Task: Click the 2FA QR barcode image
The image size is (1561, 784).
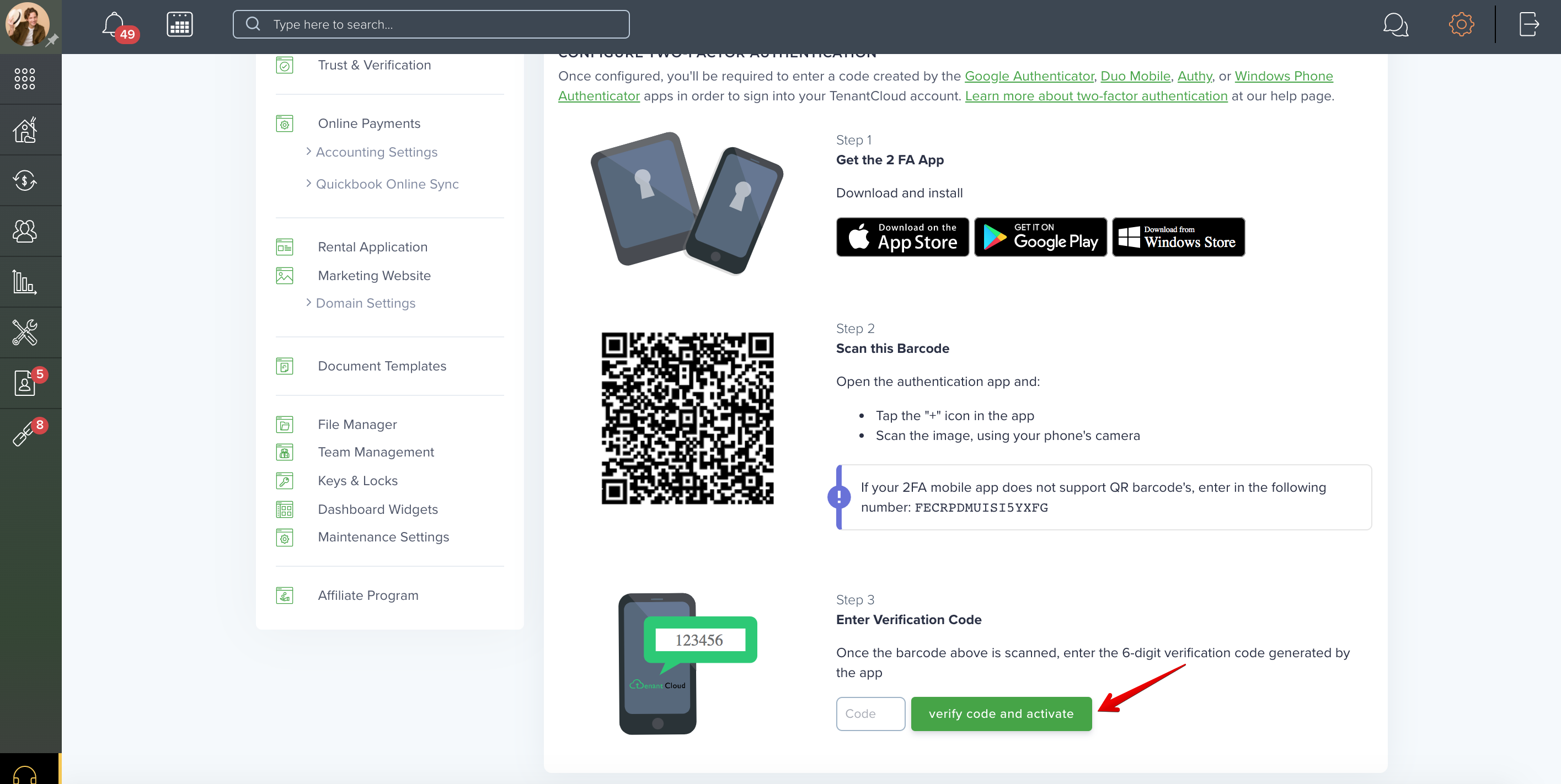Action: (x=687, y=418)
